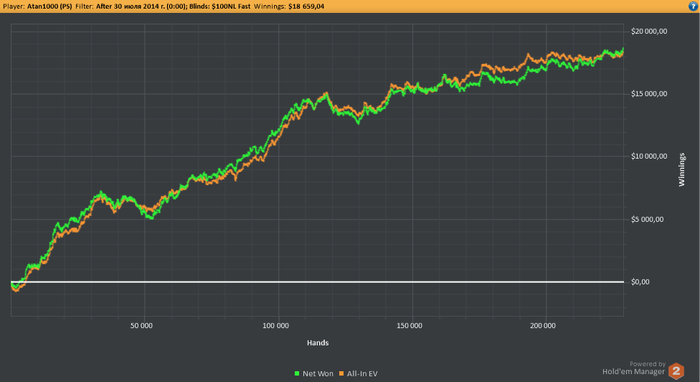Click the $20 000,00 axis label
This screenshot has height=382, width=700.
coord(649,31)
